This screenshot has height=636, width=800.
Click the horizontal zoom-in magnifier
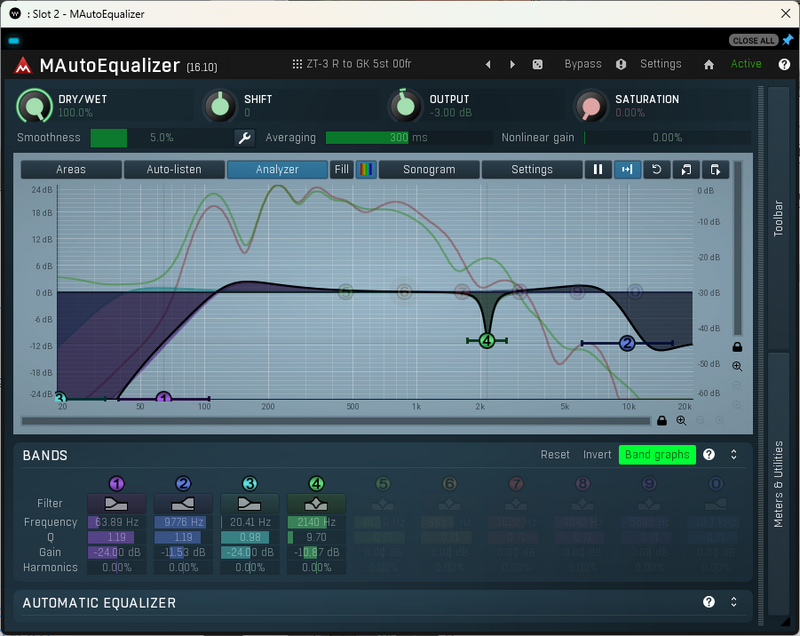point(681,421)
